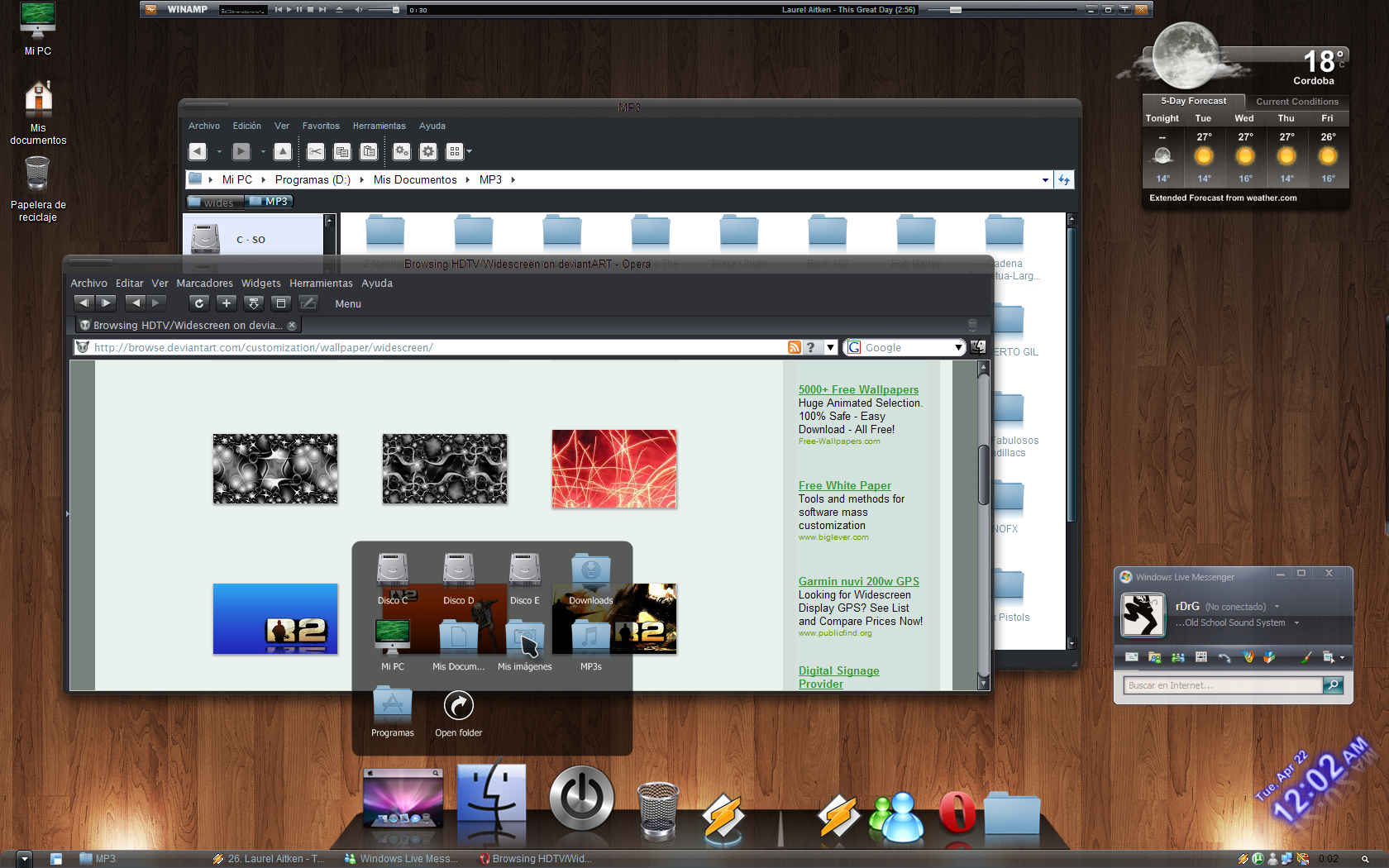Image resolution: width=1389 pixels, height=868 pixels.
Task: Click the Paste clipboard icon
Action: tap(369, 151)
